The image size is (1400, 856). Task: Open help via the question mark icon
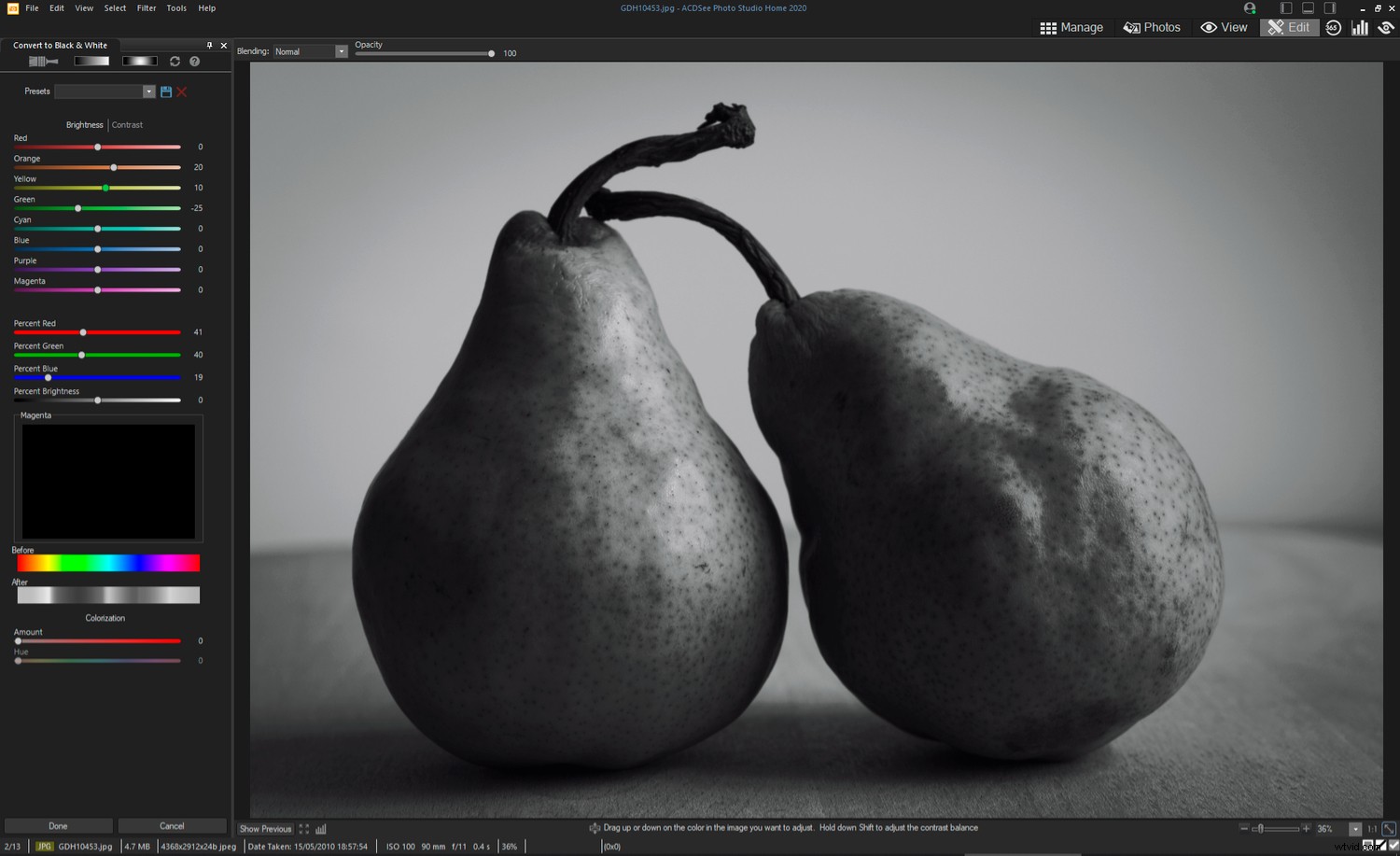(194, 61)
